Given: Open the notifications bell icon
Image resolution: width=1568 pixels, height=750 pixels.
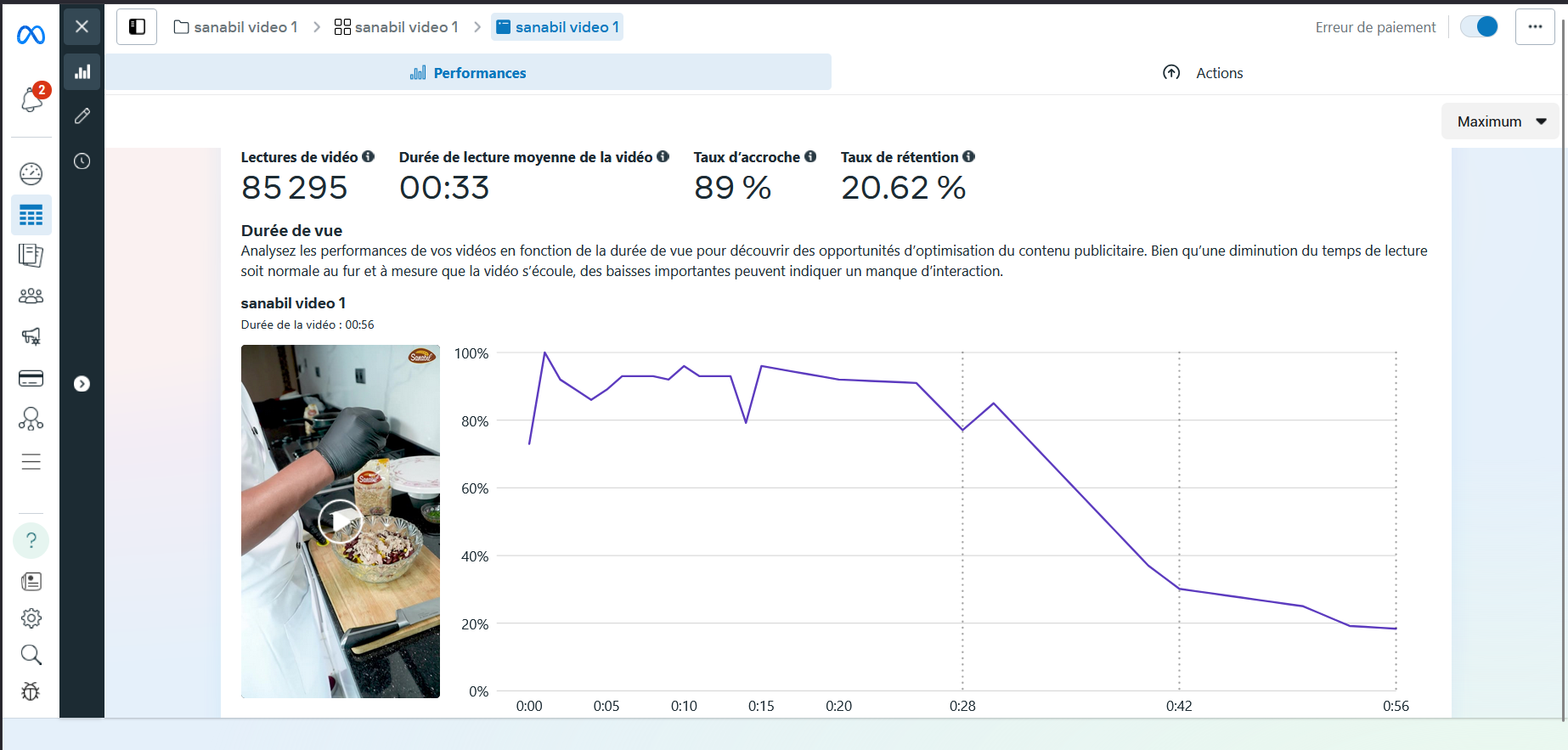Looking at the screenshot, I should click(31, 100).
